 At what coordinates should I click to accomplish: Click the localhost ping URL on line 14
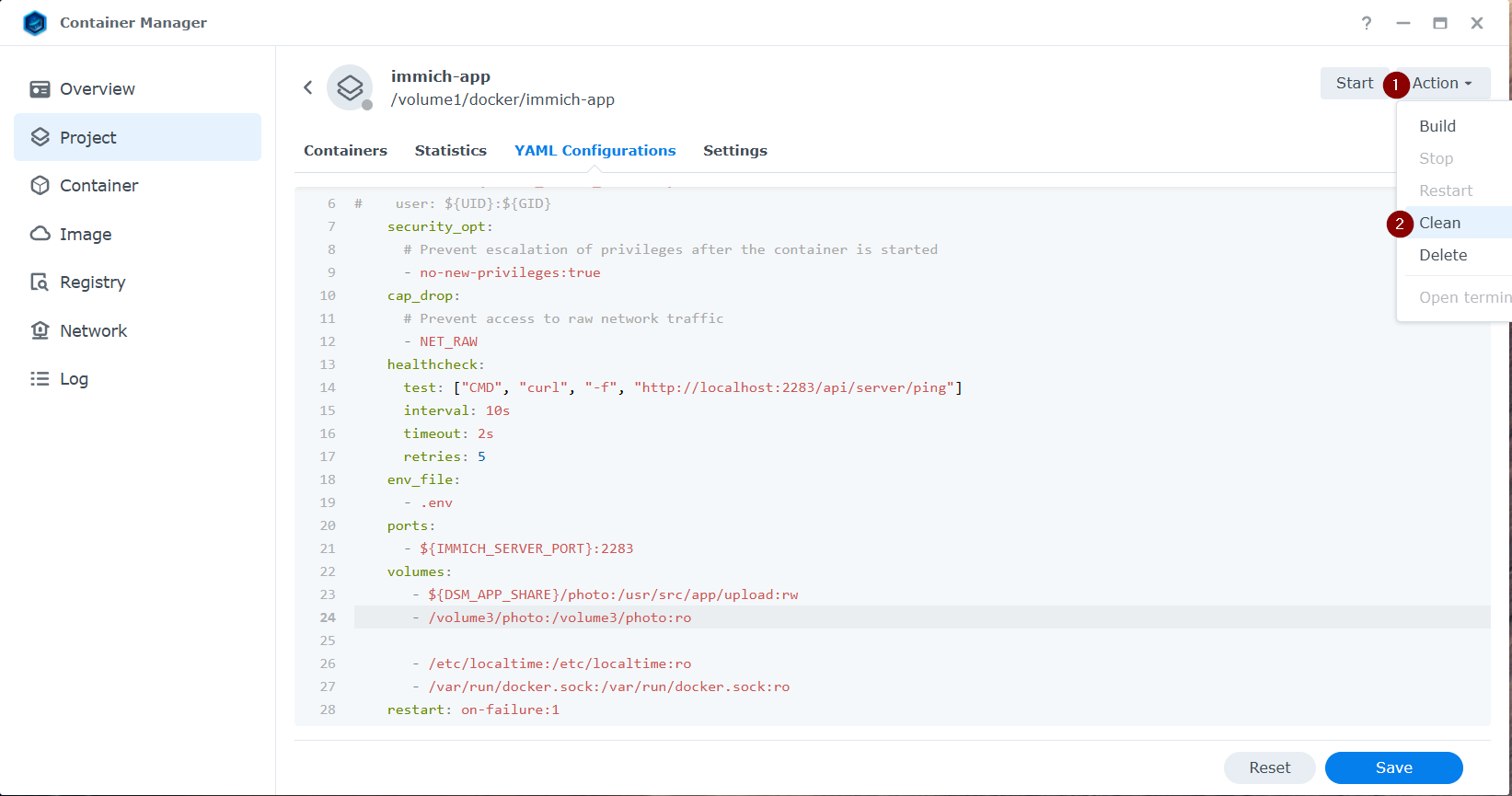(x=794, y=387)
